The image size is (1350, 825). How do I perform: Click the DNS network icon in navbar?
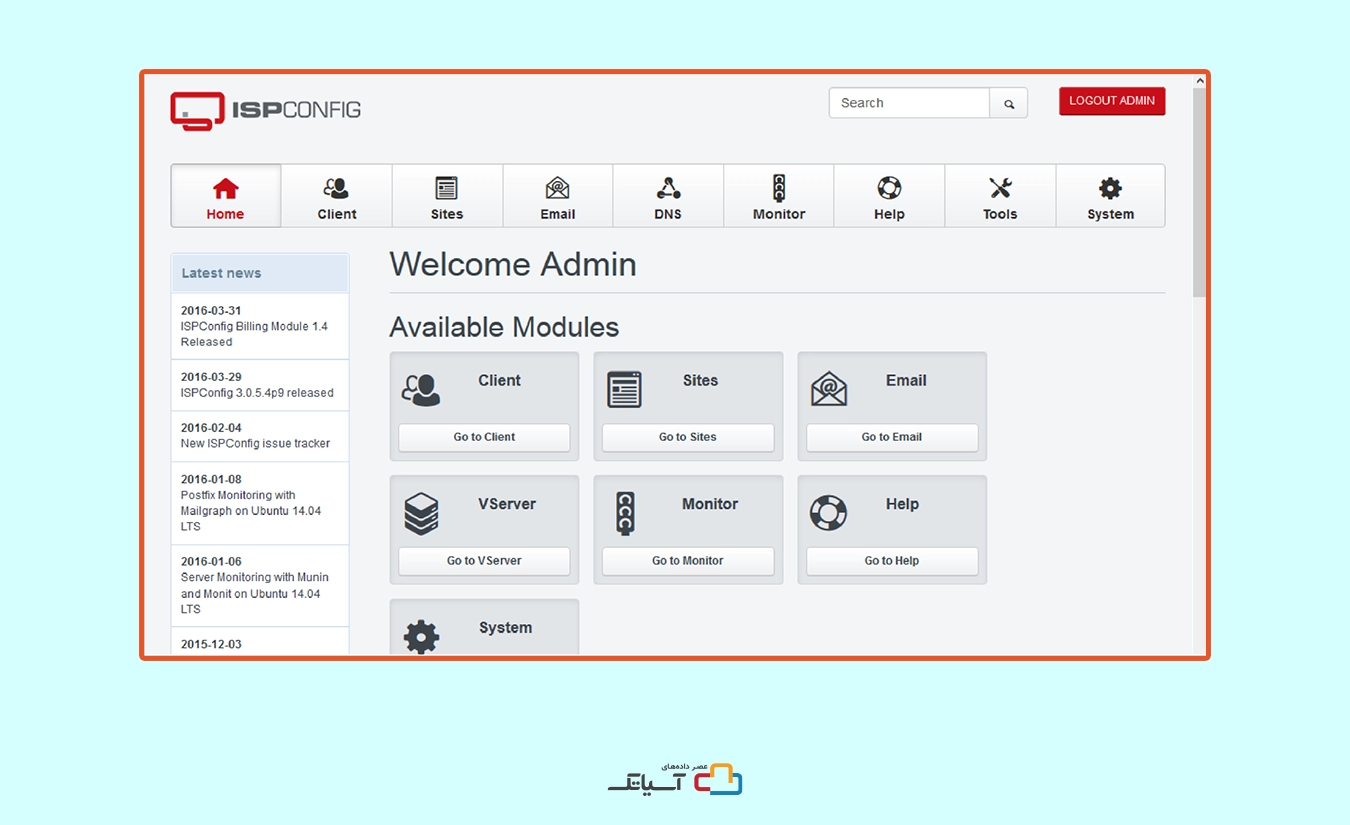(668, 188)
